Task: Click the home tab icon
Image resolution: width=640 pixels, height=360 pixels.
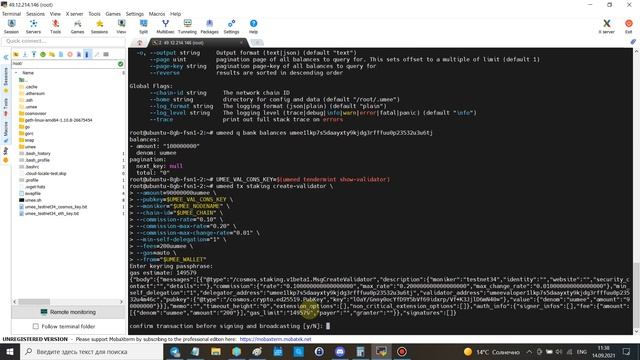Action: click(140, 42)
